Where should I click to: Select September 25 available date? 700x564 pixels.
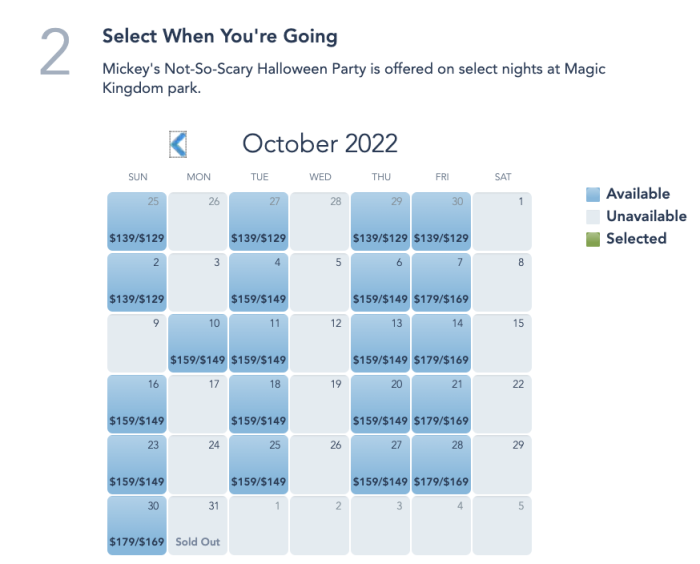tap(137, 221)
